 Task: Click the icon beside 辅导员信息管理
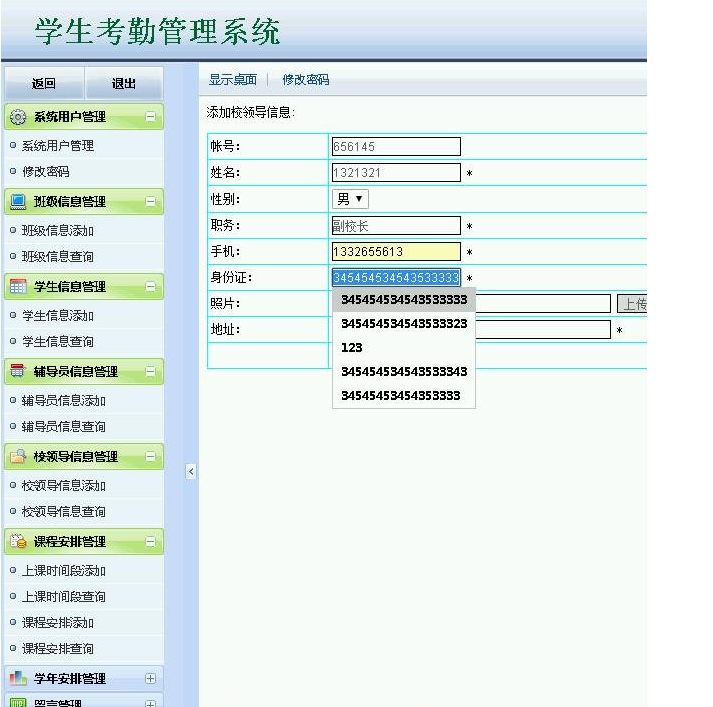coord(18,371)
